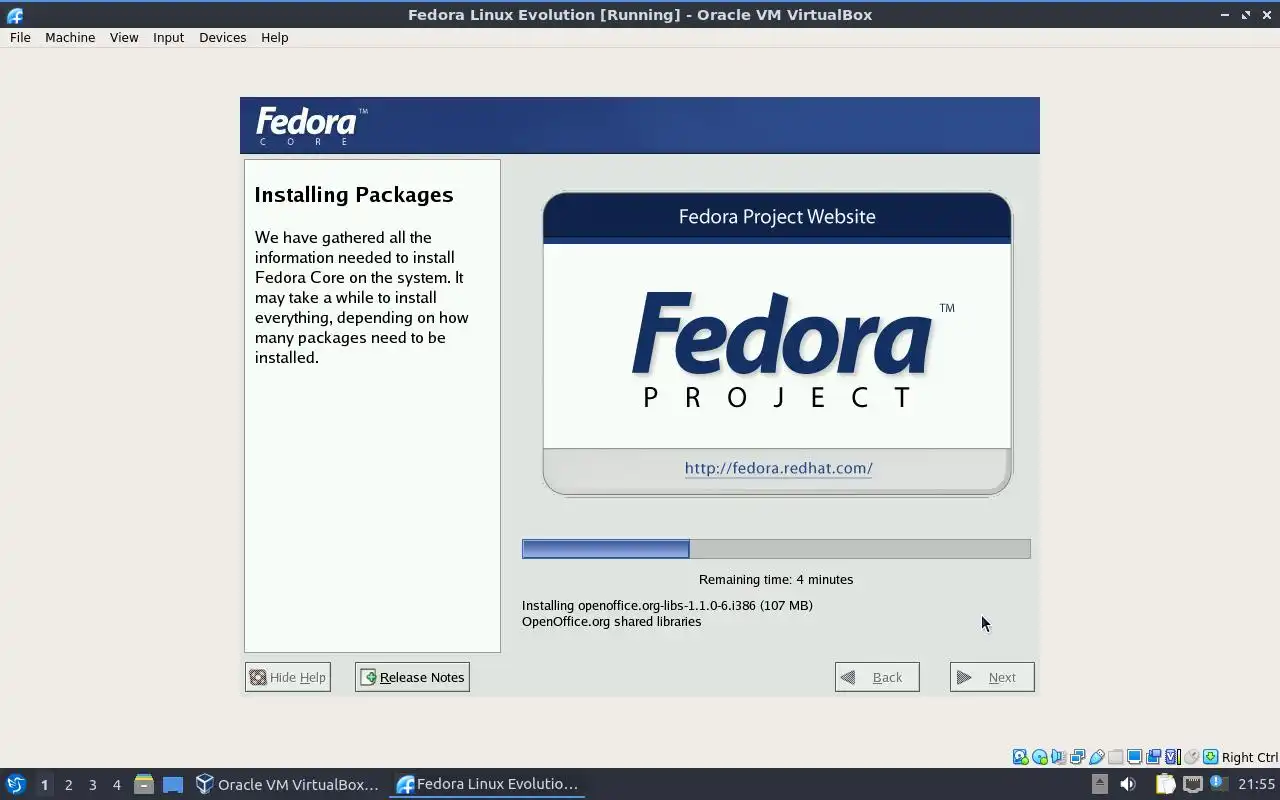1280x800 pixels.
Task: Click the optical disc status icon
Action: tap(1039, 757)
